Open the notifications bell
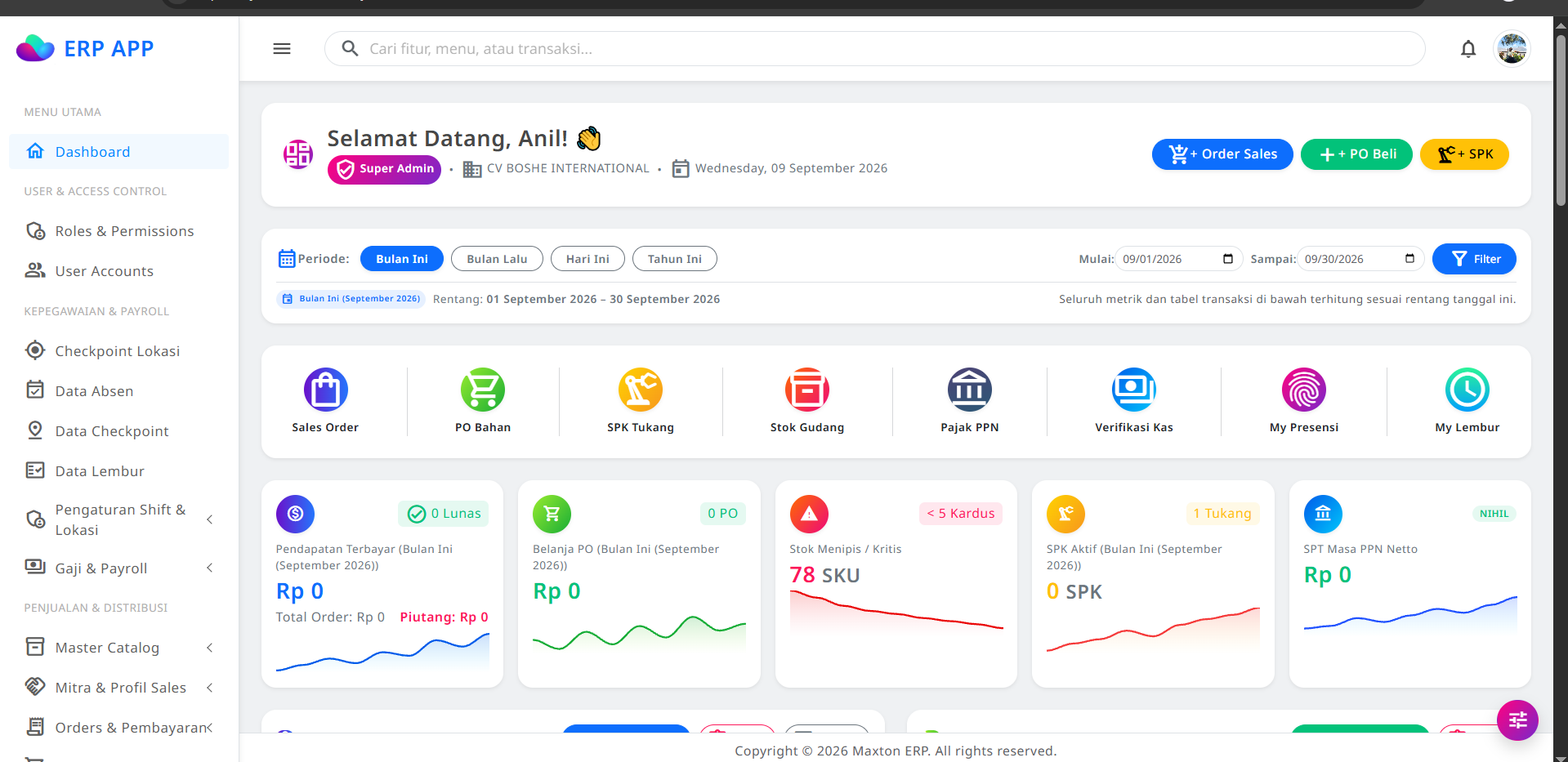 (1468, 49)
